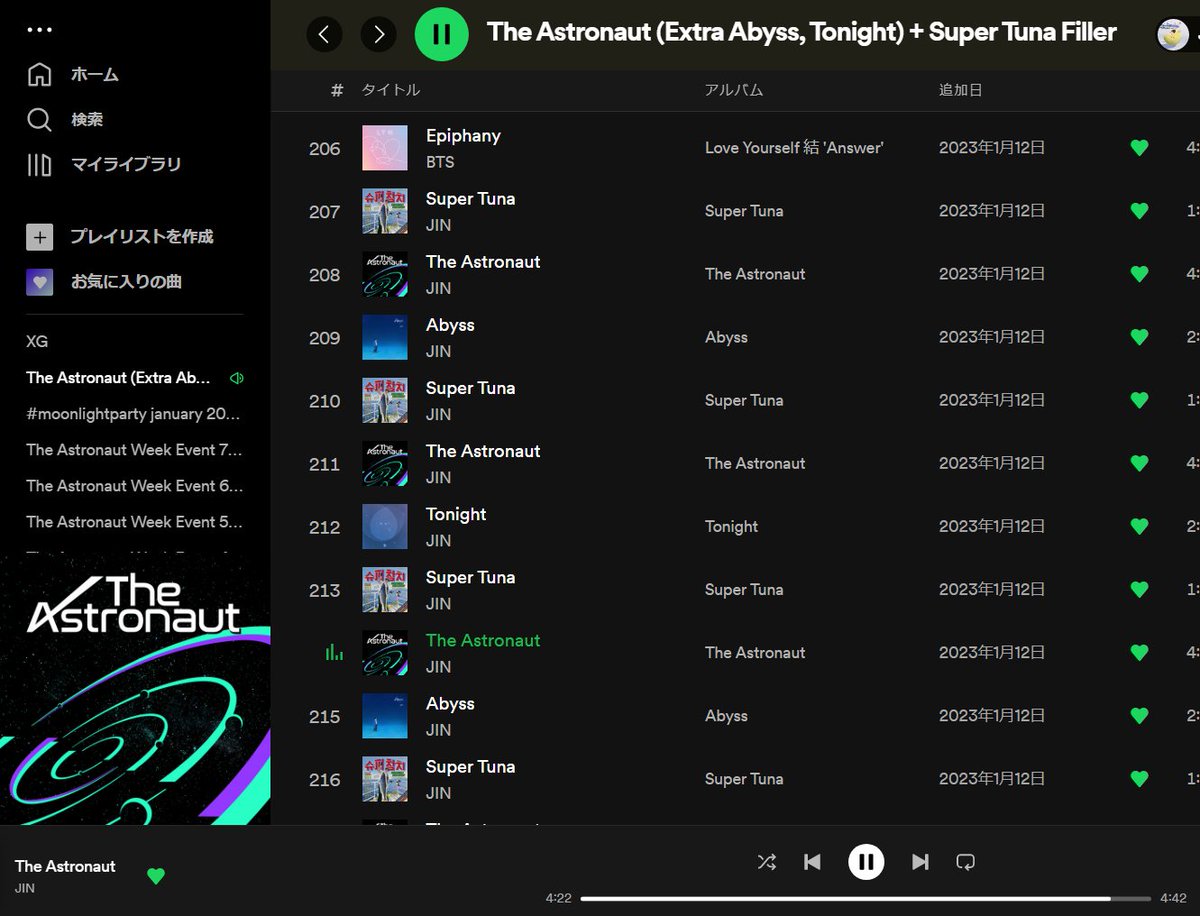
Task: Click プレイリストを作成 plus icon
Action: coord(39,237)
